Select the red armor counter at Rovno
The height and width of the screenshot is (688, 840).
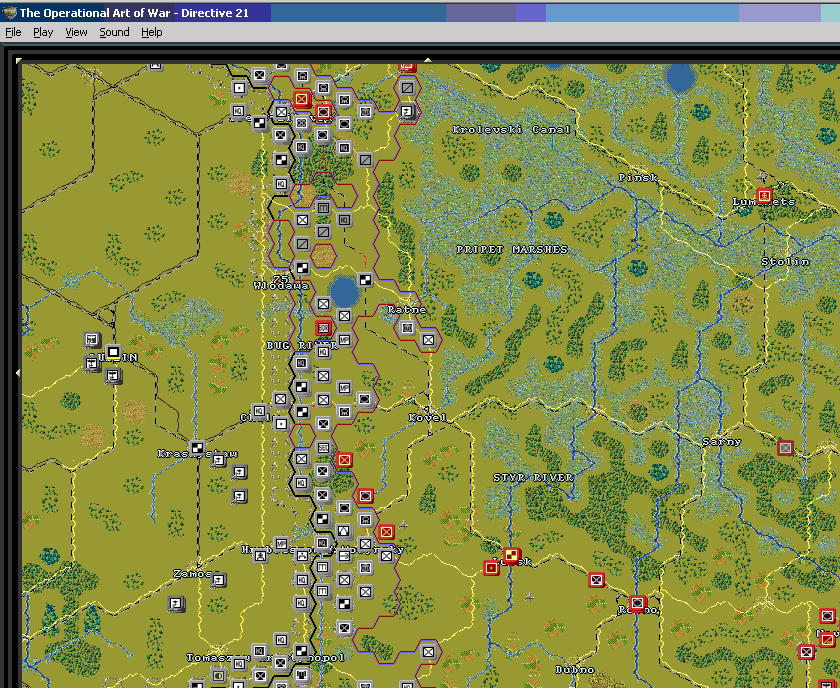click(637, 603)
